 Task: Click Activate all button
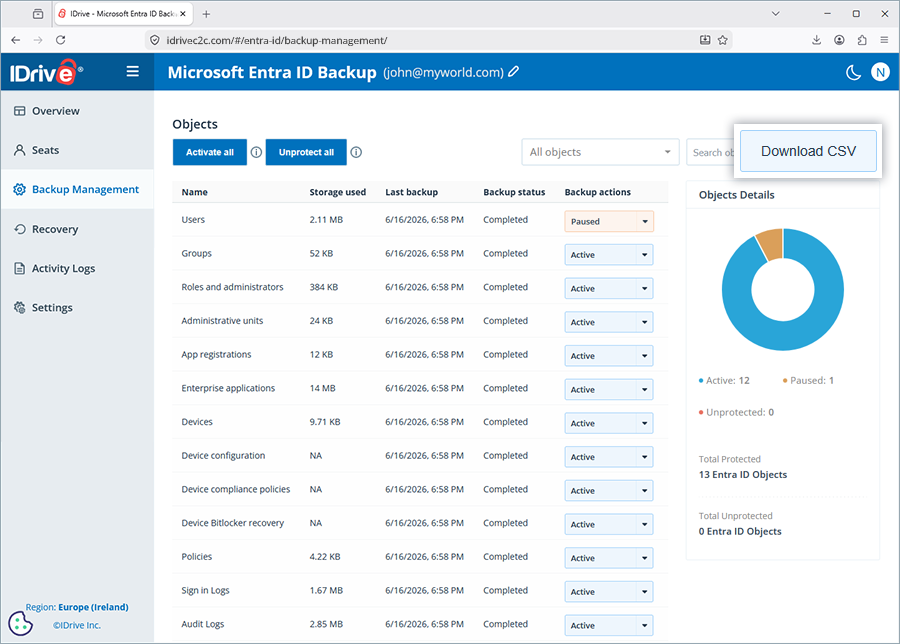pos(210,152)
